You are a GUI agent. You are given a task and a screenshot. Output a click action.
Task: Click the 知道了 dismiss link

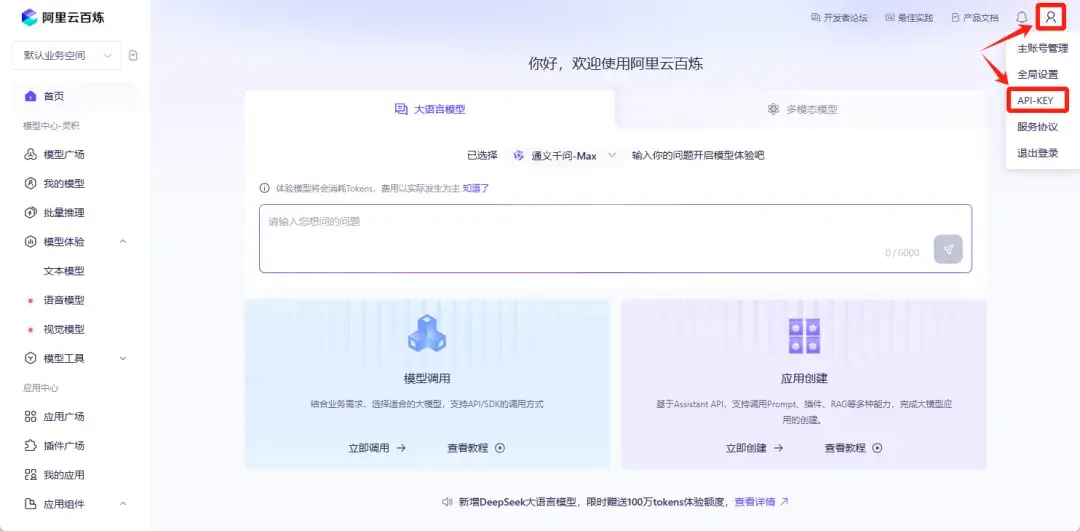point(475,188)
